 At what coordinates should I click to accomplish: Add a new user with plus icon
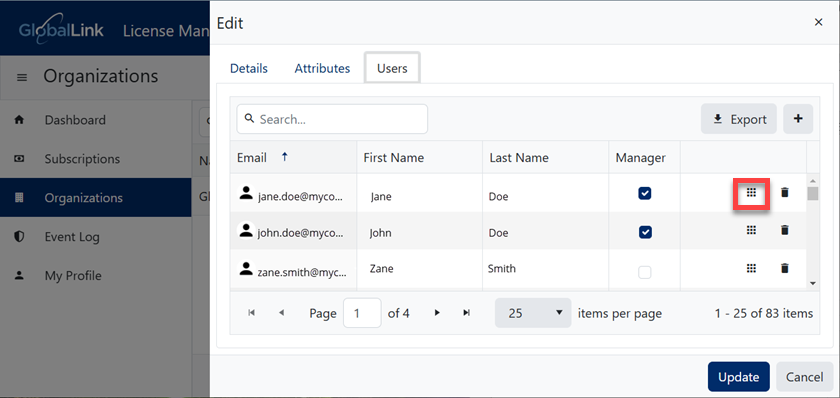tap(798, 119)
